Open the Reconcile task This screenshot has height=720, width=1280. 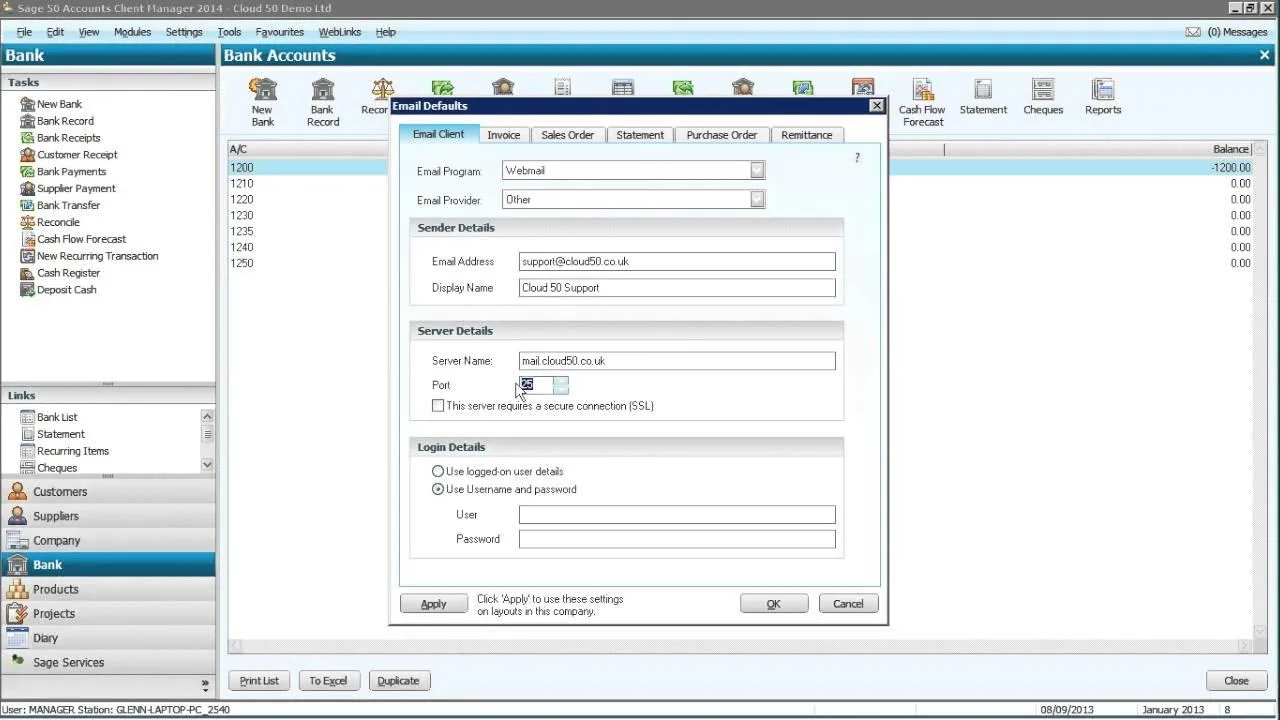pyautogui.click(x=58, y=222)
